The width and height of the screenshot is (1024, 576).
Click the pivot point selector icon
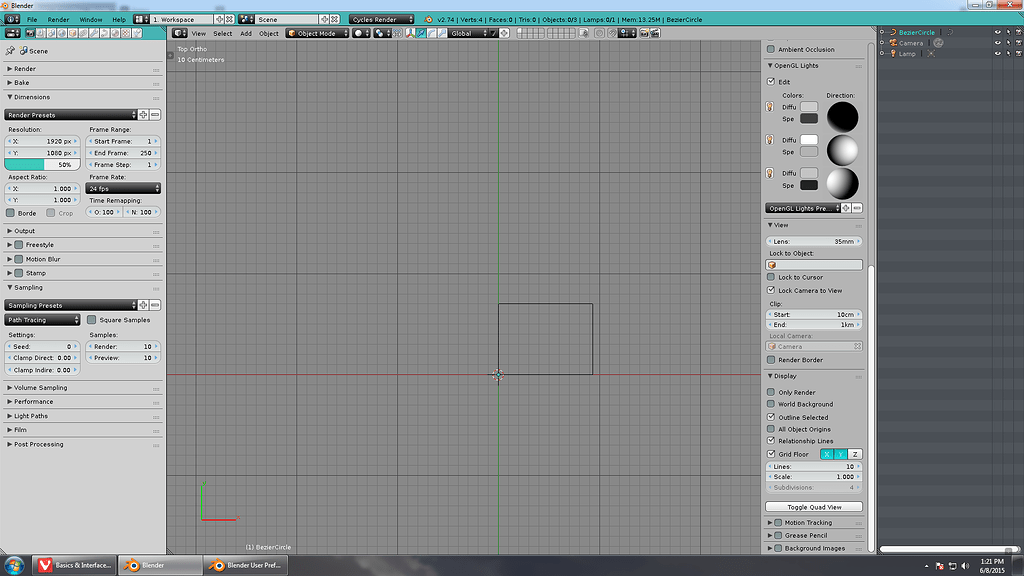point(381,33)
